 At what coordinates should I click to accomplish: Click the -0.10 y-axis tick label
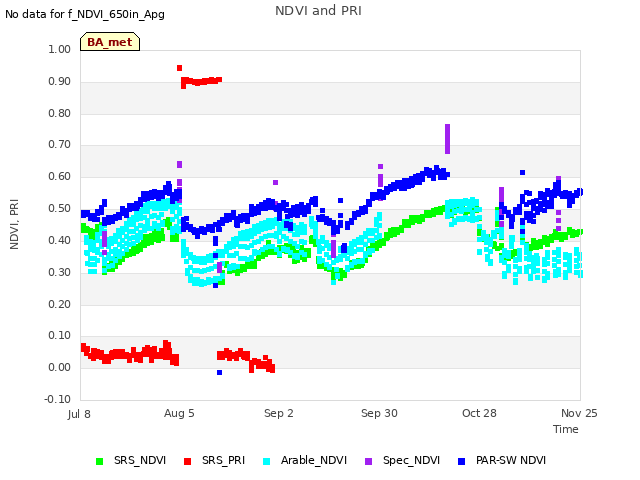58,400
